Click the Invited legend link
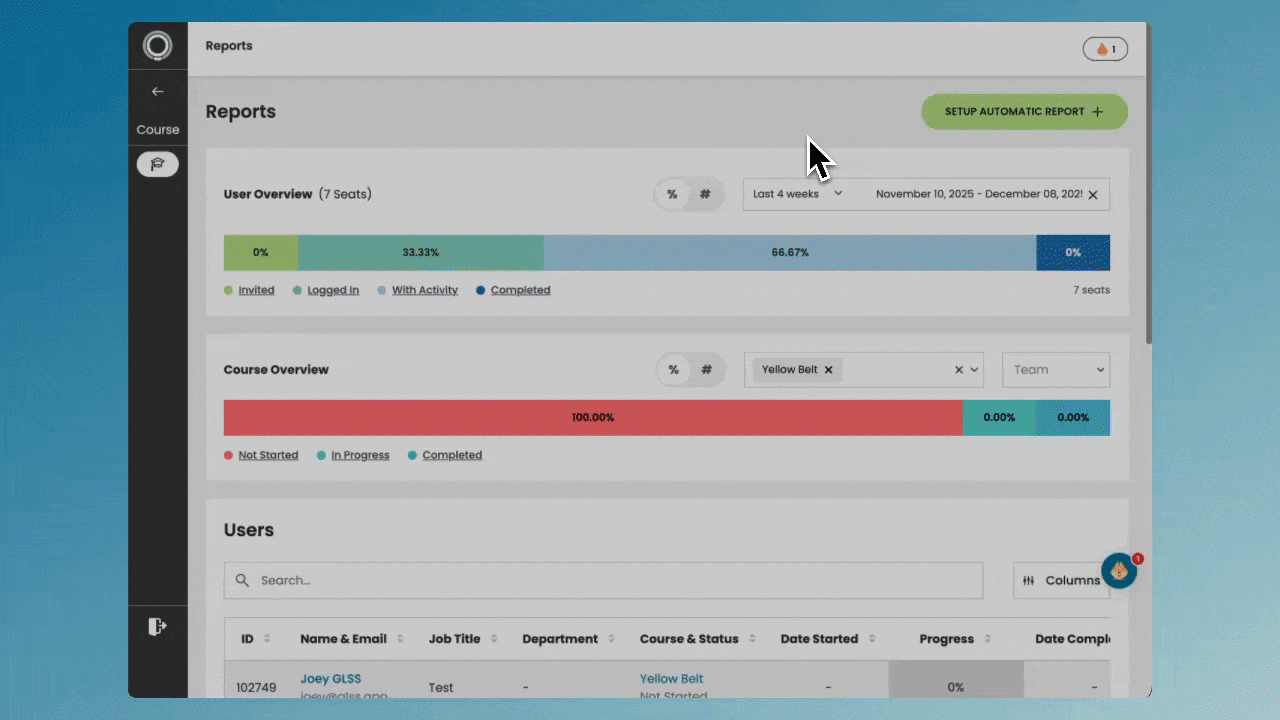This screenshot has width=1280, height=720. [256, 290]
